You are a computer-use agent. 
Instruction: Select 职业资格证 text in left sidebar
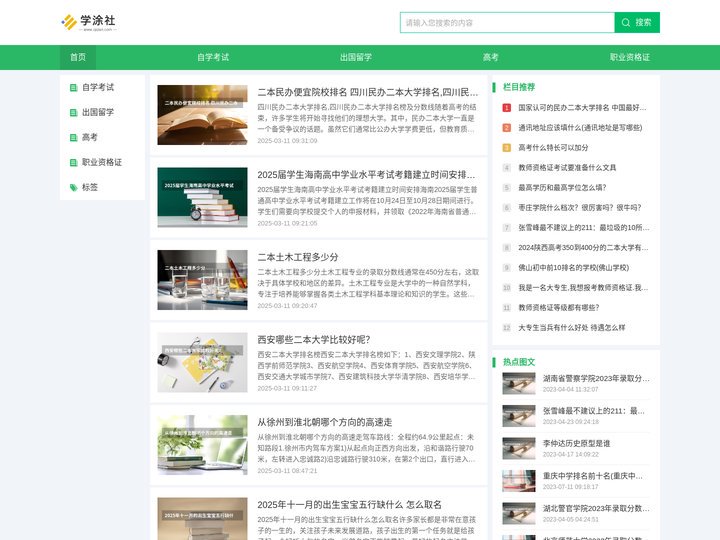(x=102, y=162)
